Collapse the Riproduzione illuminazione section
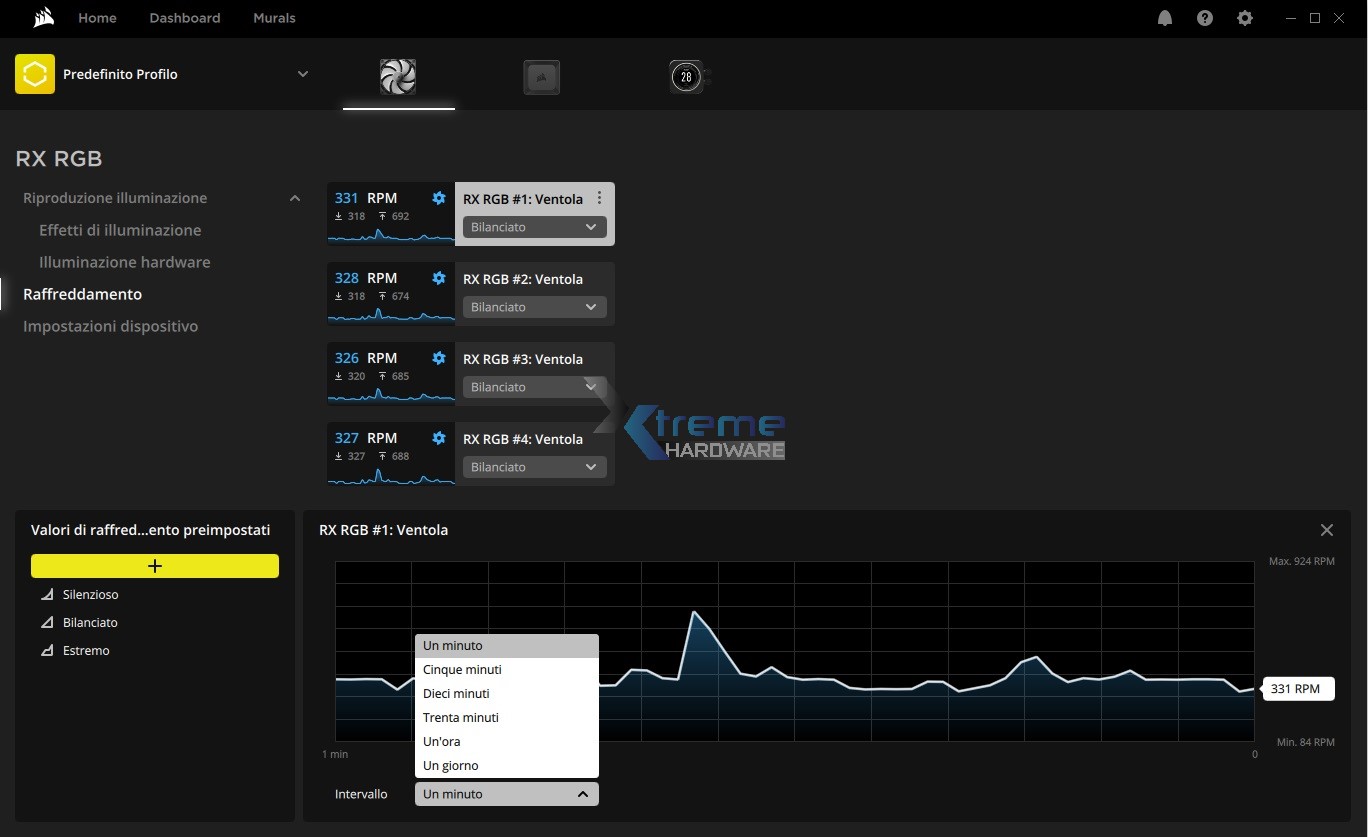 point(295,198)
